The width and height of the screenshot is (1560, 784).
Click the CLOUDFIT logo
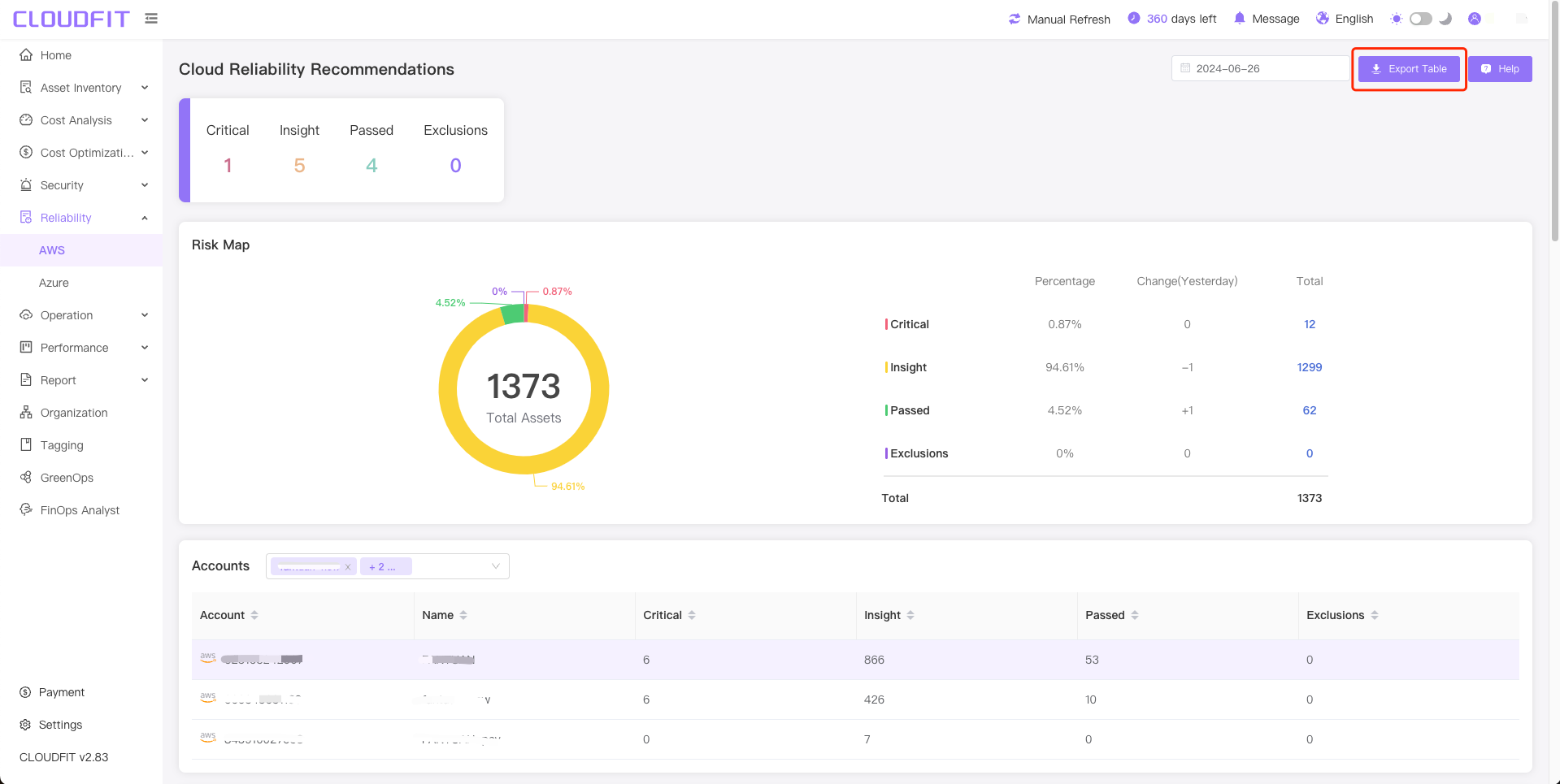[72, 19]
